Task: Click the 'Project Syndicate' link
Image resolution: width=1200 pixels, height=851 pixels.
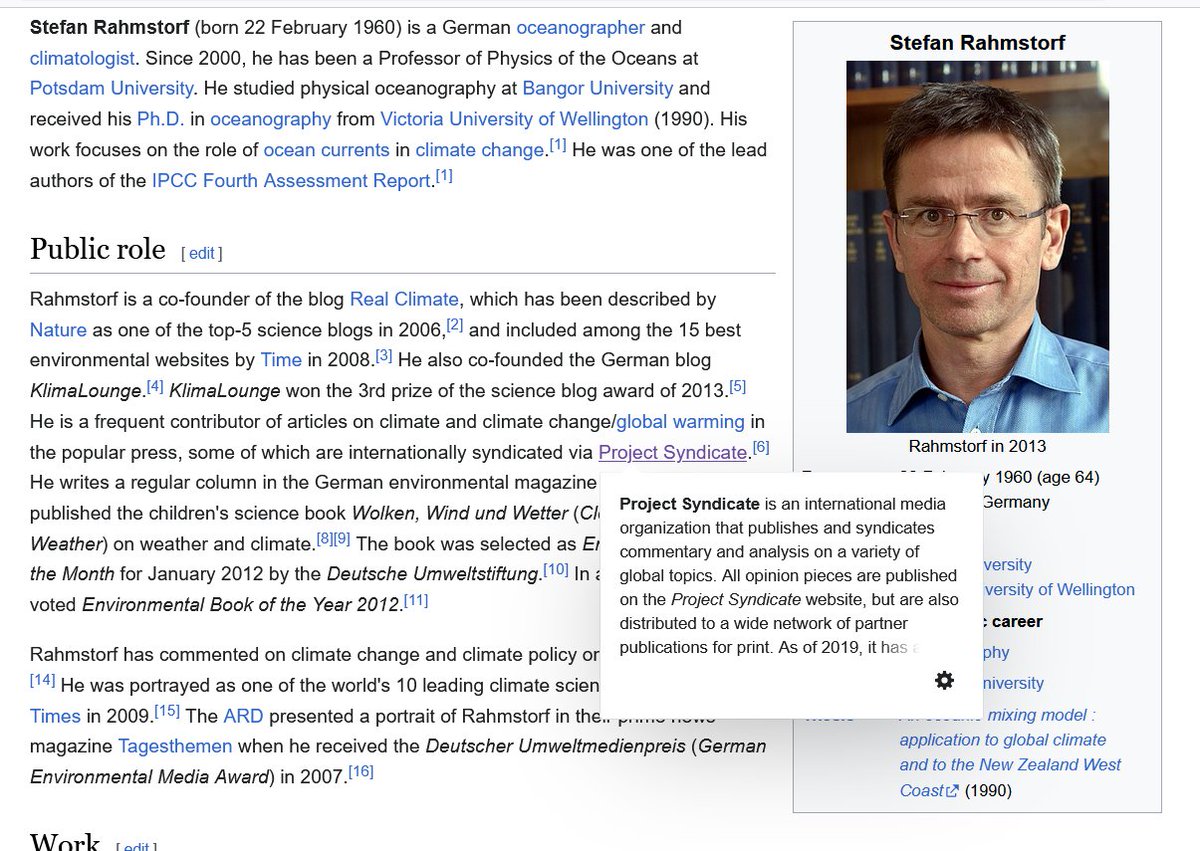Action: [x=673, y=452]
